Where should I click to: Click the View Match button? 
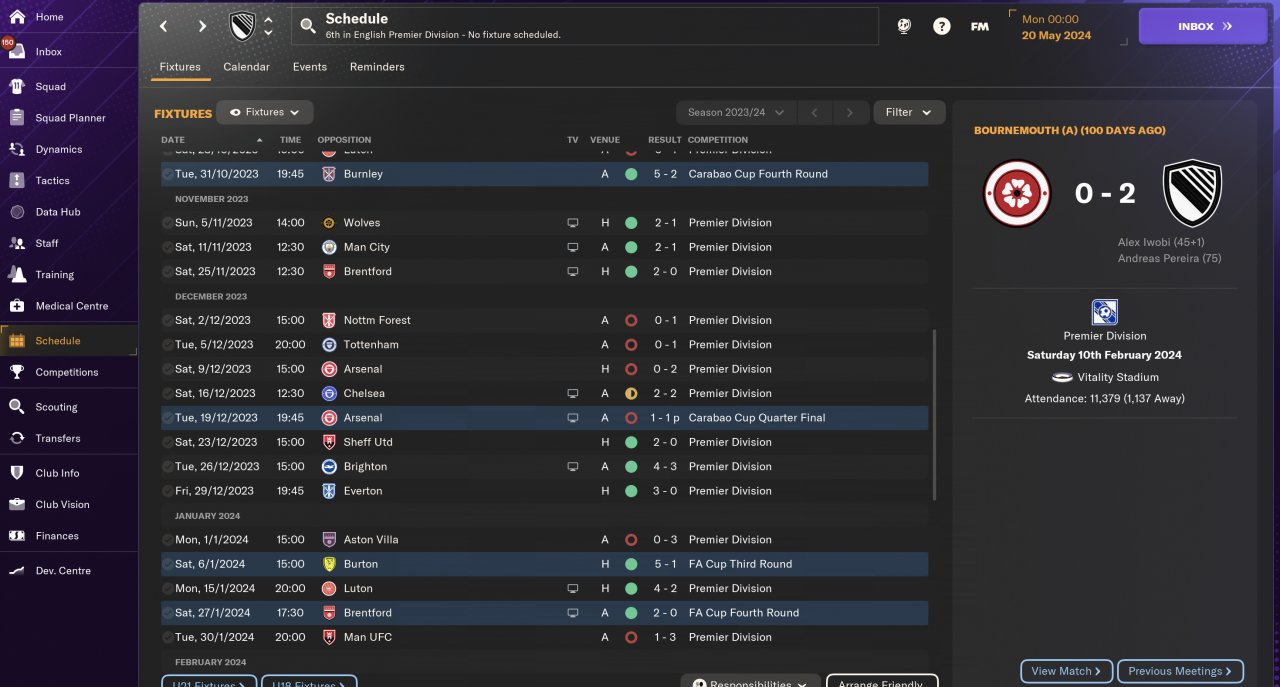1066,671
